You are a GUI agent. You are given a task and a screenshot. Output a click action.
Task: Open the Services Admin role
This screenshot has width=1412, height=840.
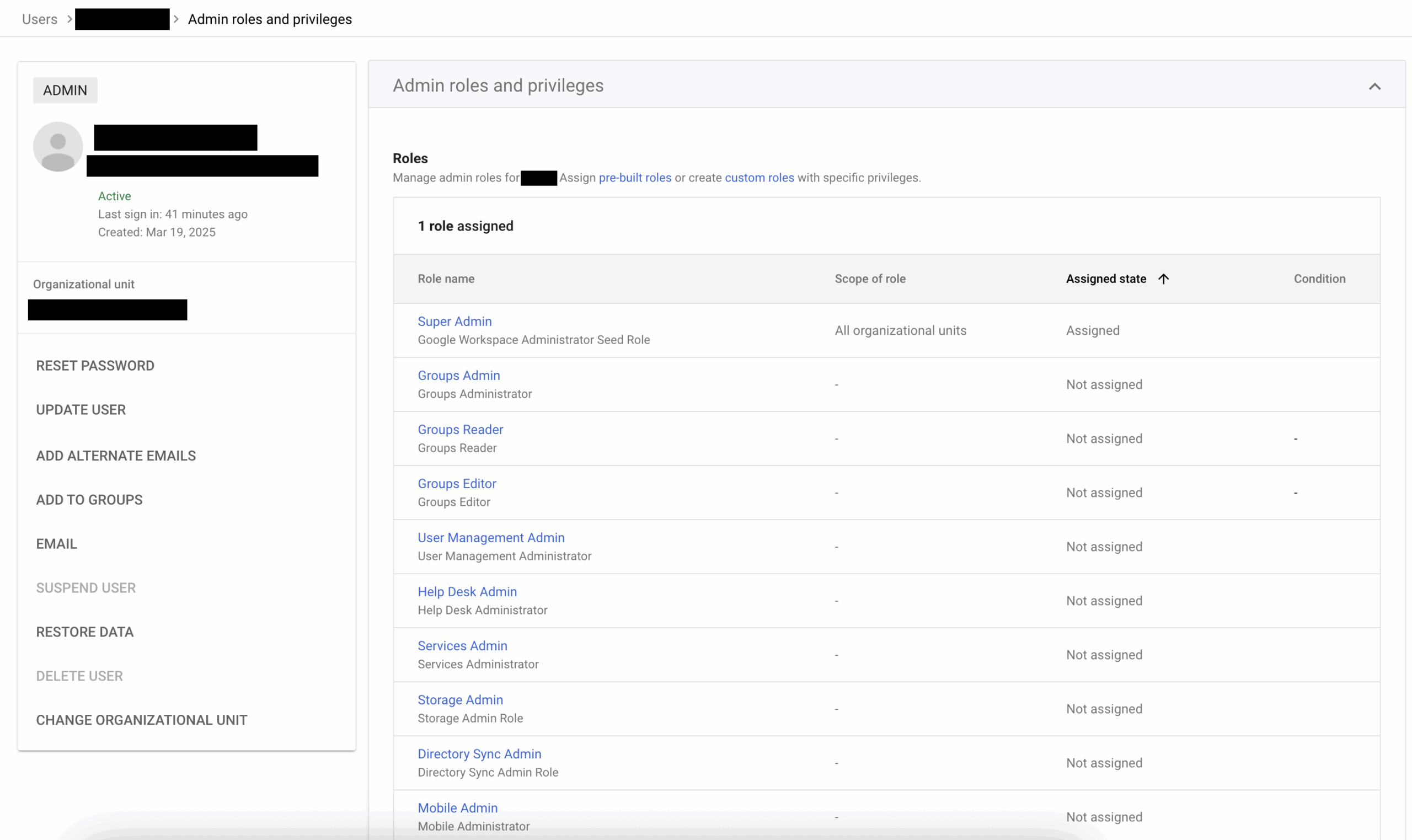[462, 646]
